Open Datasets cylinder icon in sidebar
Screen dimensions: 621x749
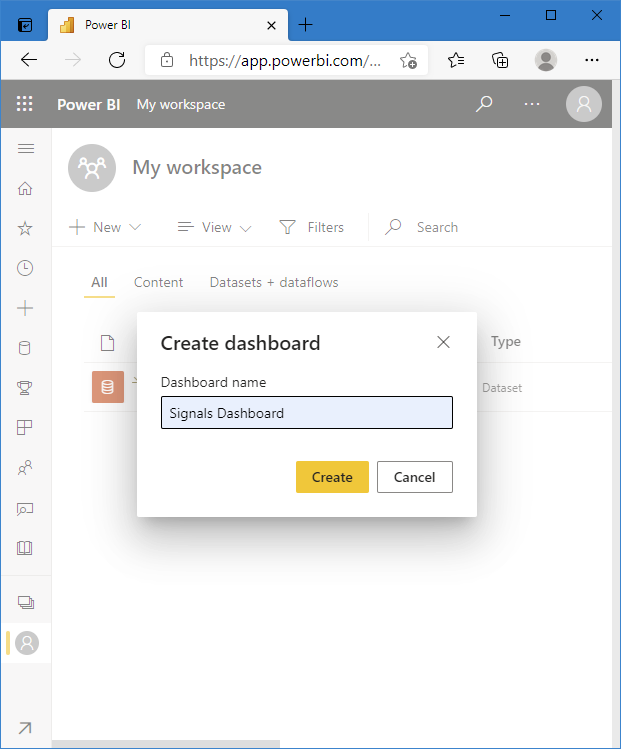(x=25, y=348)
